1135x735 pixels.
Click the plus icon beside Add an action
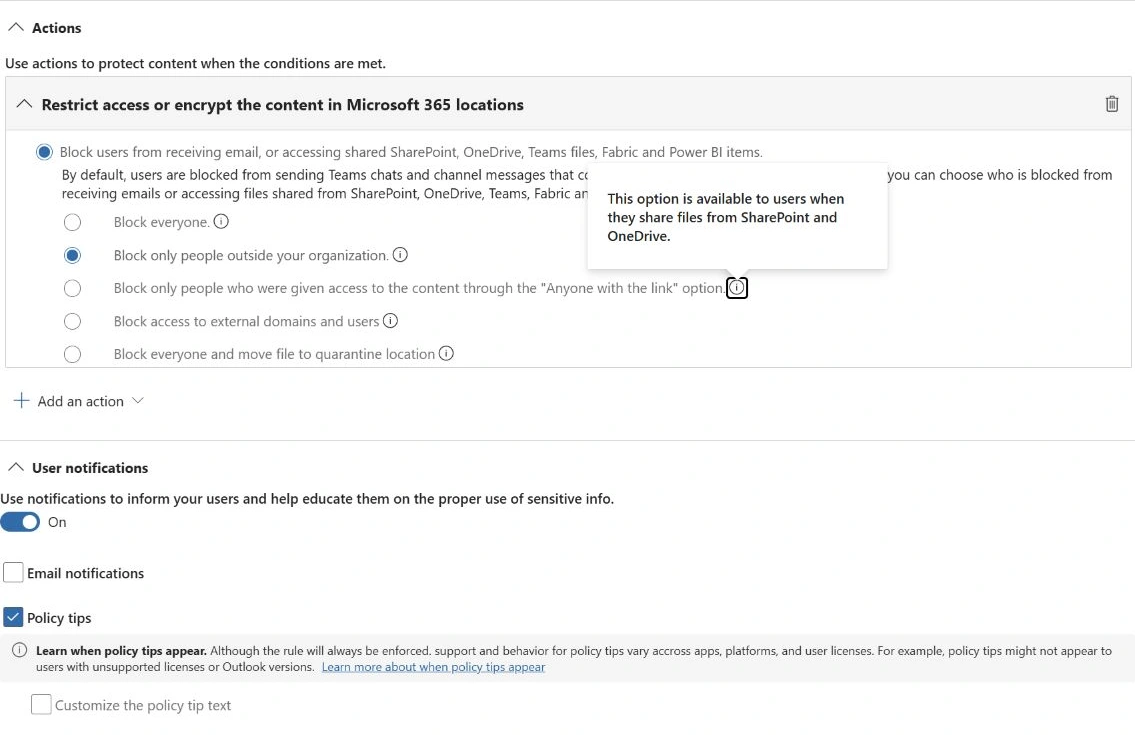click(22, 400)
